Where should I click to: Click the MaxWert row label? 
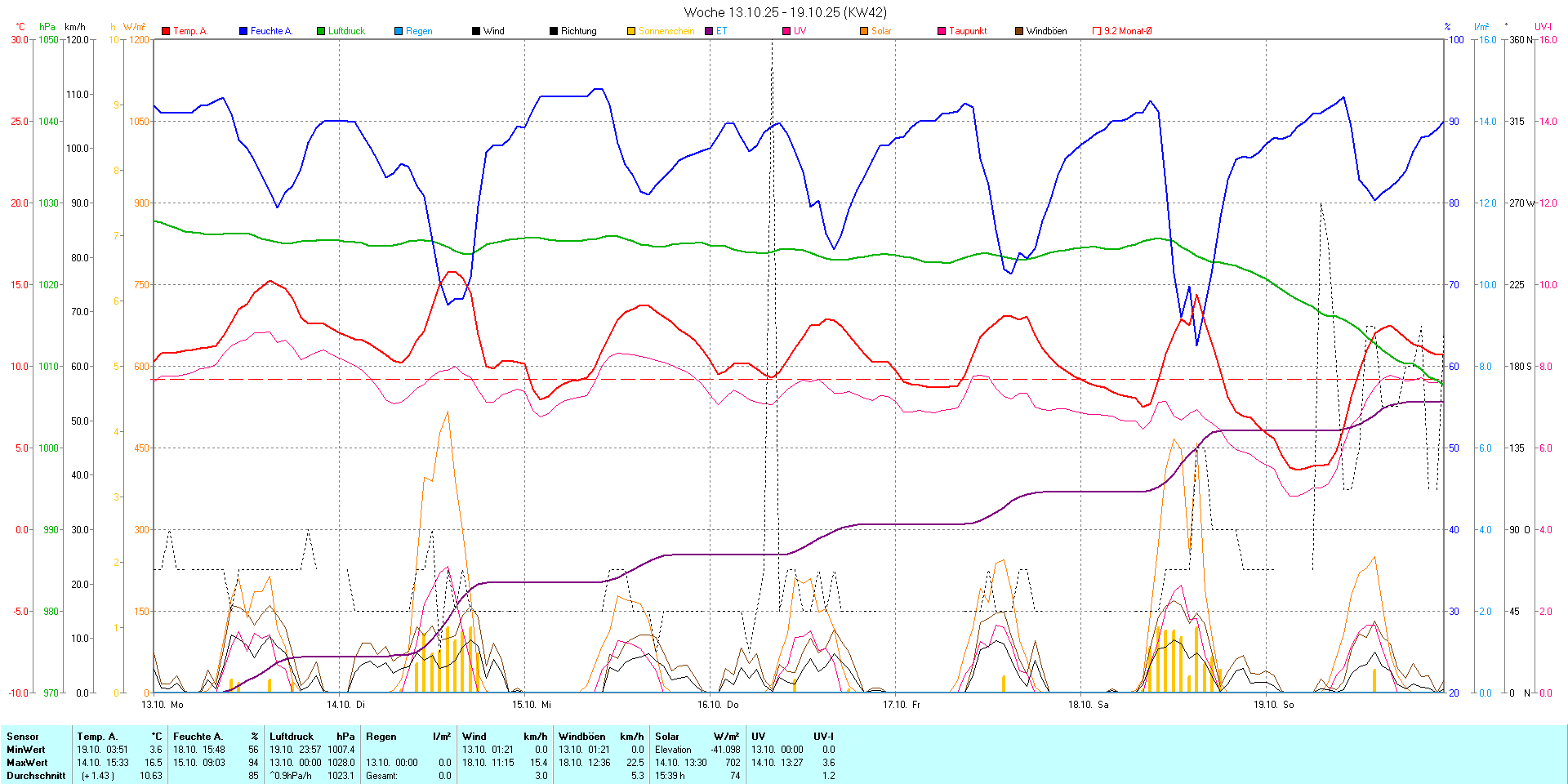pos(27,763)
